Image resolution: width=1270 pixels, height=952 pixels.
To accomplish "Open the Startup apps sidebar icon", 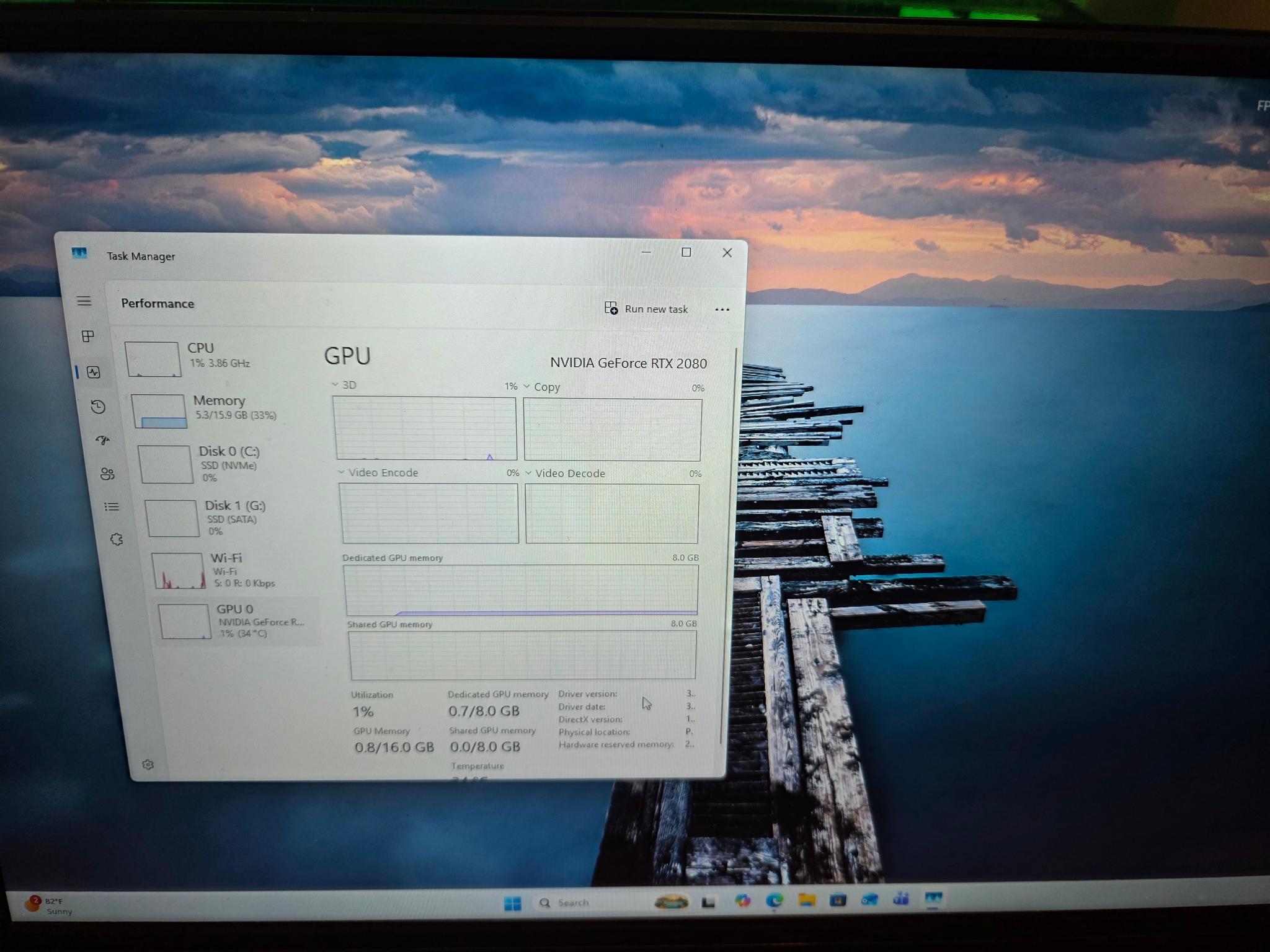I will 103,440.
